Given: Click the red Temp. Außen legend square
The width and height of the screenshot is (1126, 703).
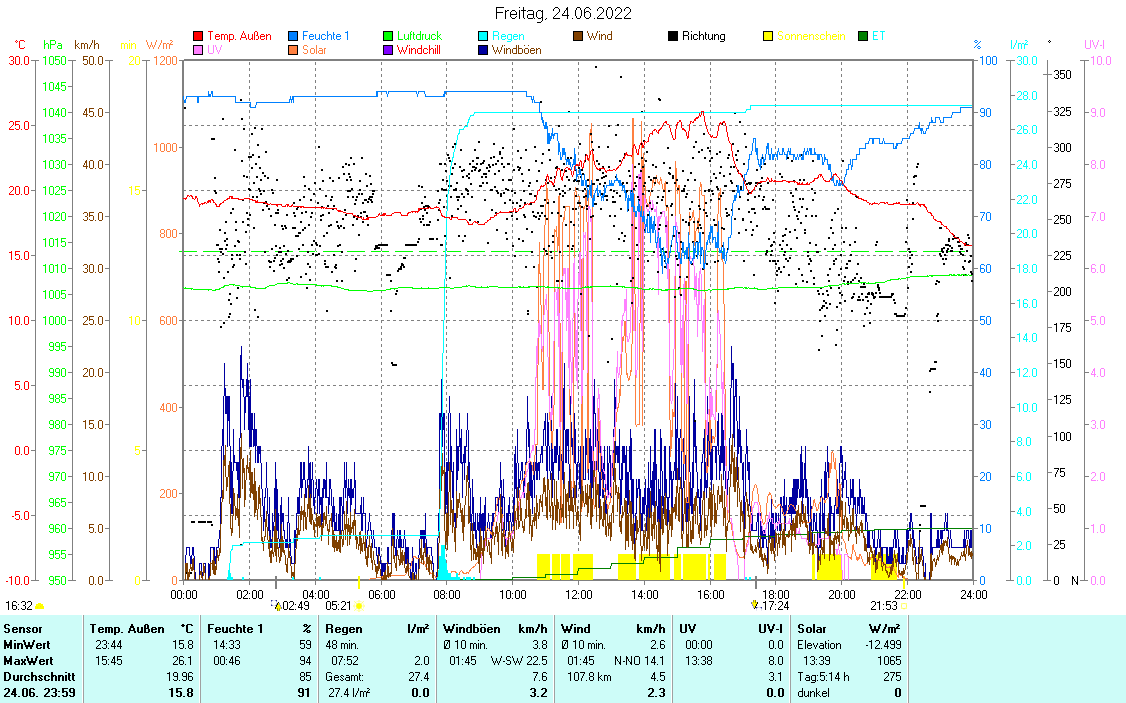Looking at the screenshot, I should click(198, 36).
